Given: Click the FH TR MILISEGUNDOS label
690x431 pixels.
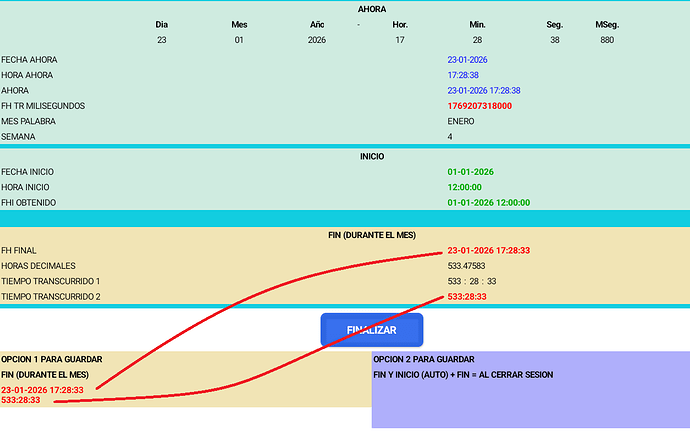Looking at the screenshot, I should click(x=43, y=106).
